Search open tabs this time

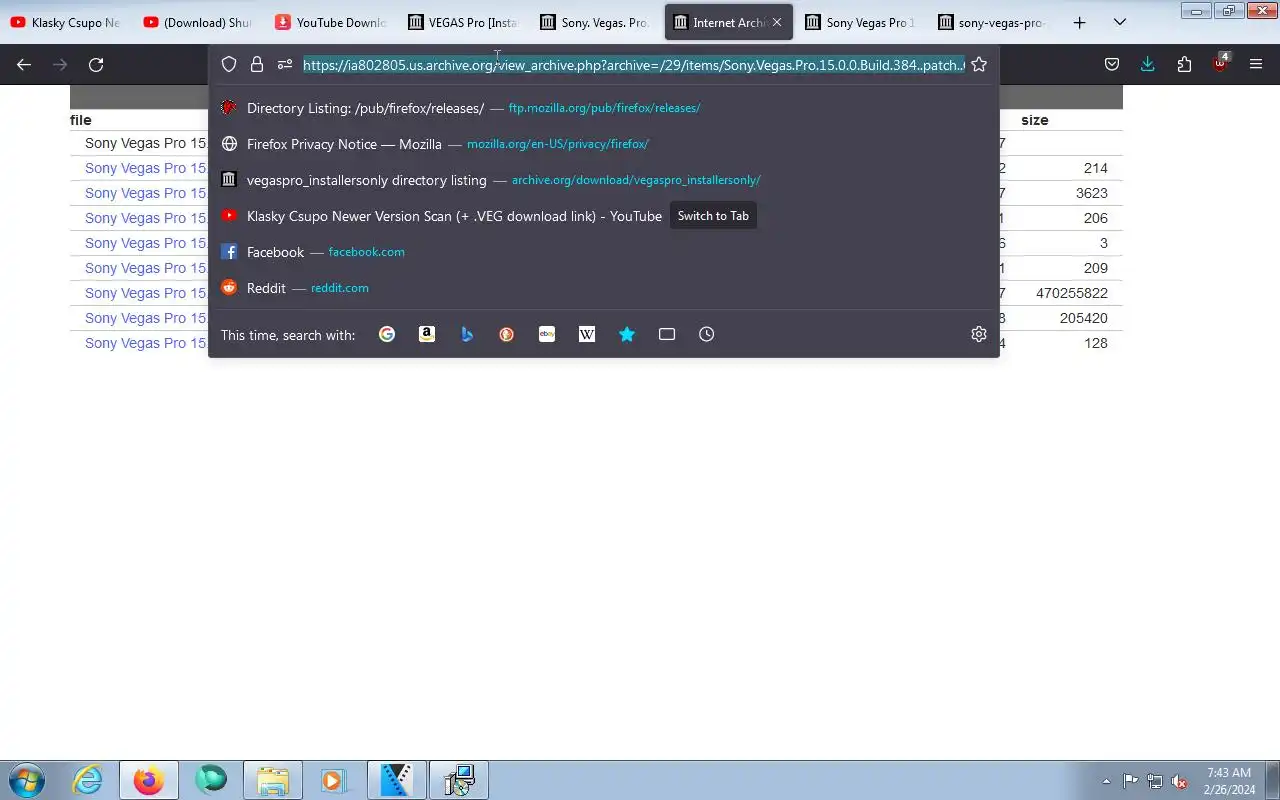pos(667,334)
